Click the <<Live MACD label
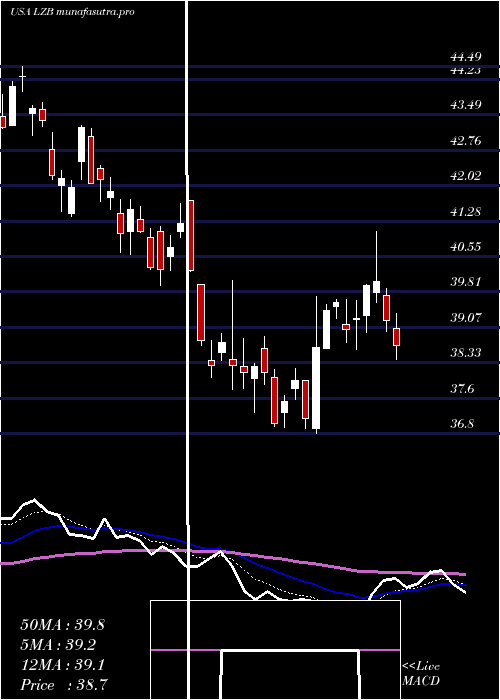The image size is (500, 700). pyautogui.click(x=421, y=674)
